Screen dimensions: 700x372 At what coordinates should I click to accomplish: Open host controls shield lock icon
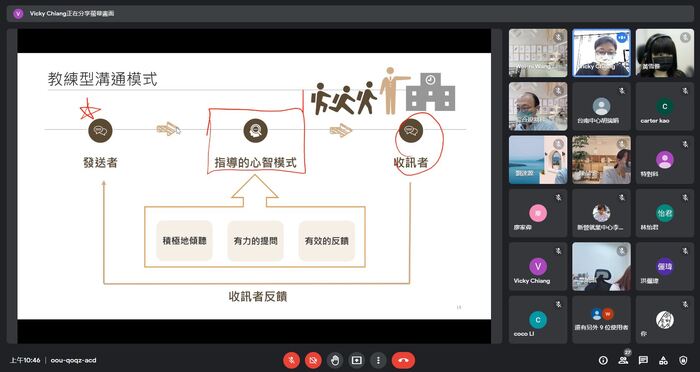tap(683, 360)
